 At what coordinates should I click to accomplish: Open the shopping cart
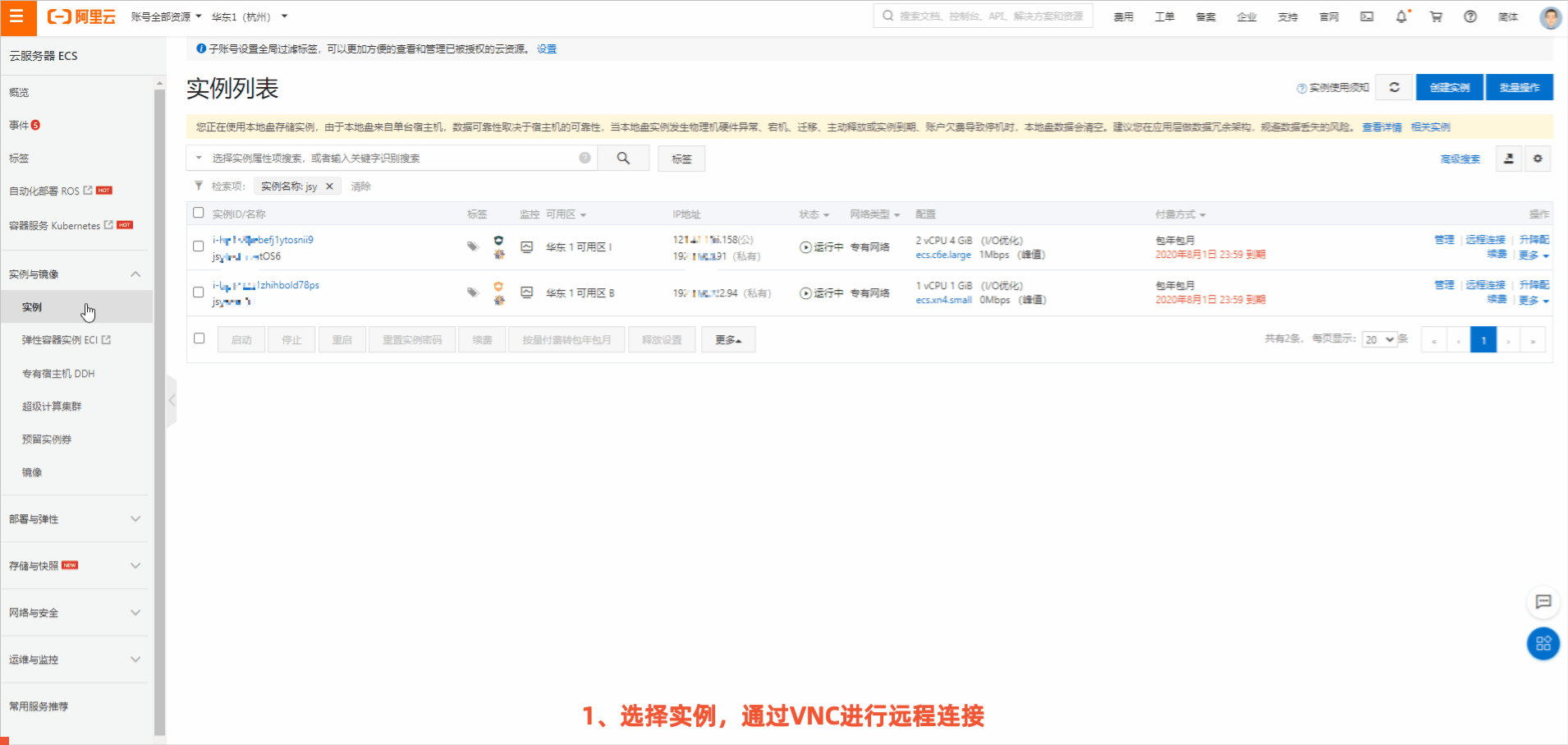pos(1436,16)
